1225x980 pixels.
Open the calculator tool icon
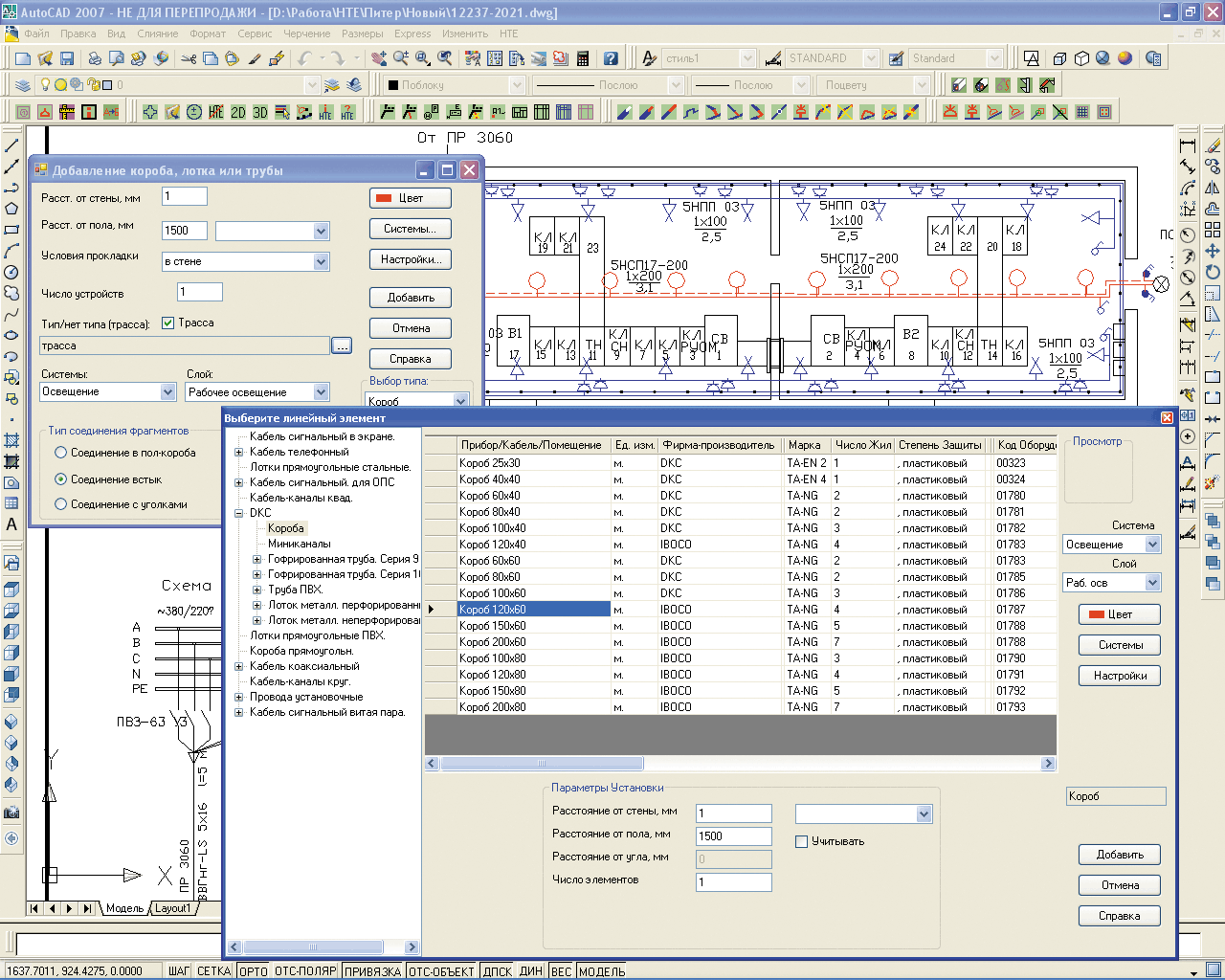pyautogui.click(x=582, y=58)
